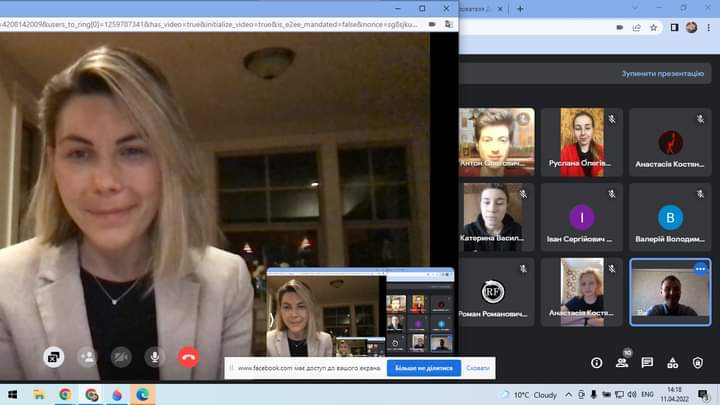Add people to the Messenger call
The image size is (720, 405).
click(88, 356)
